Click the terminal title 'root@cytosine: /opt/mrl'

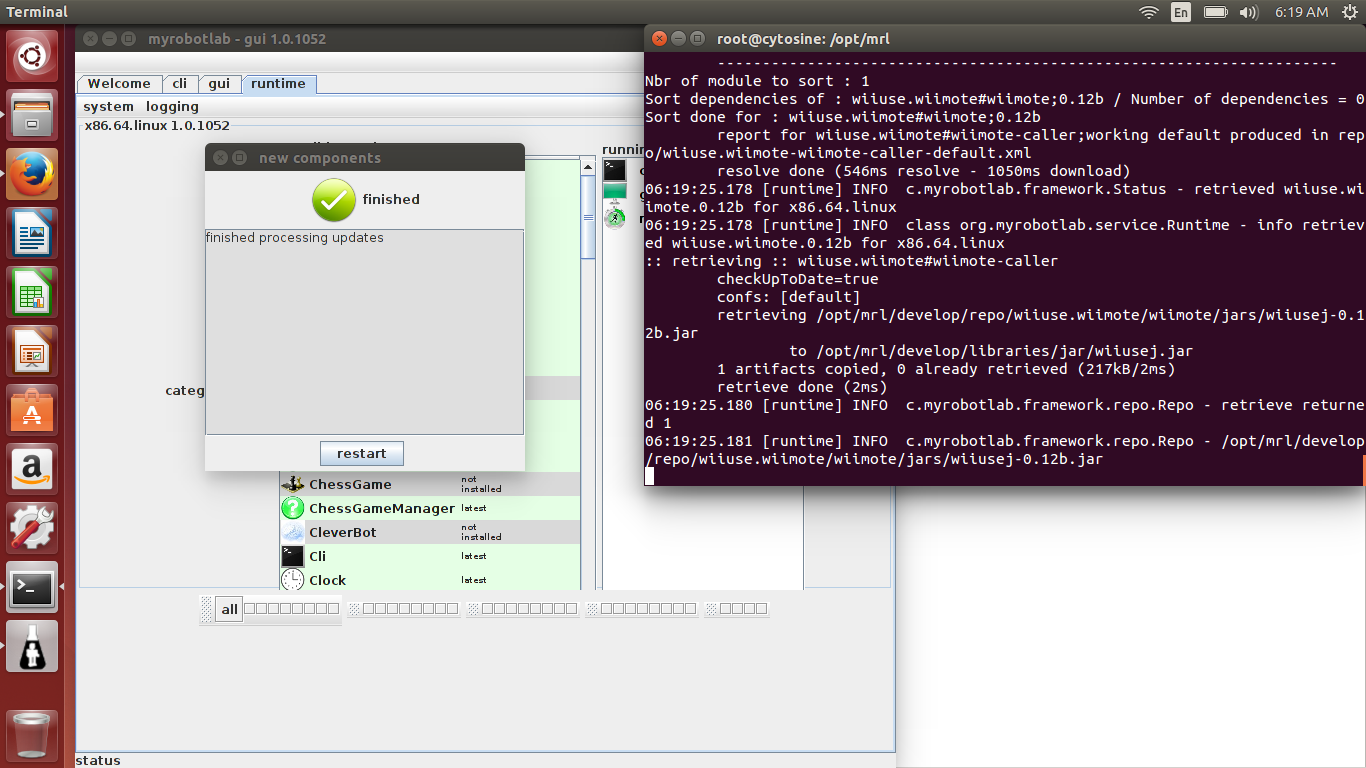click(x=803, y=39)
